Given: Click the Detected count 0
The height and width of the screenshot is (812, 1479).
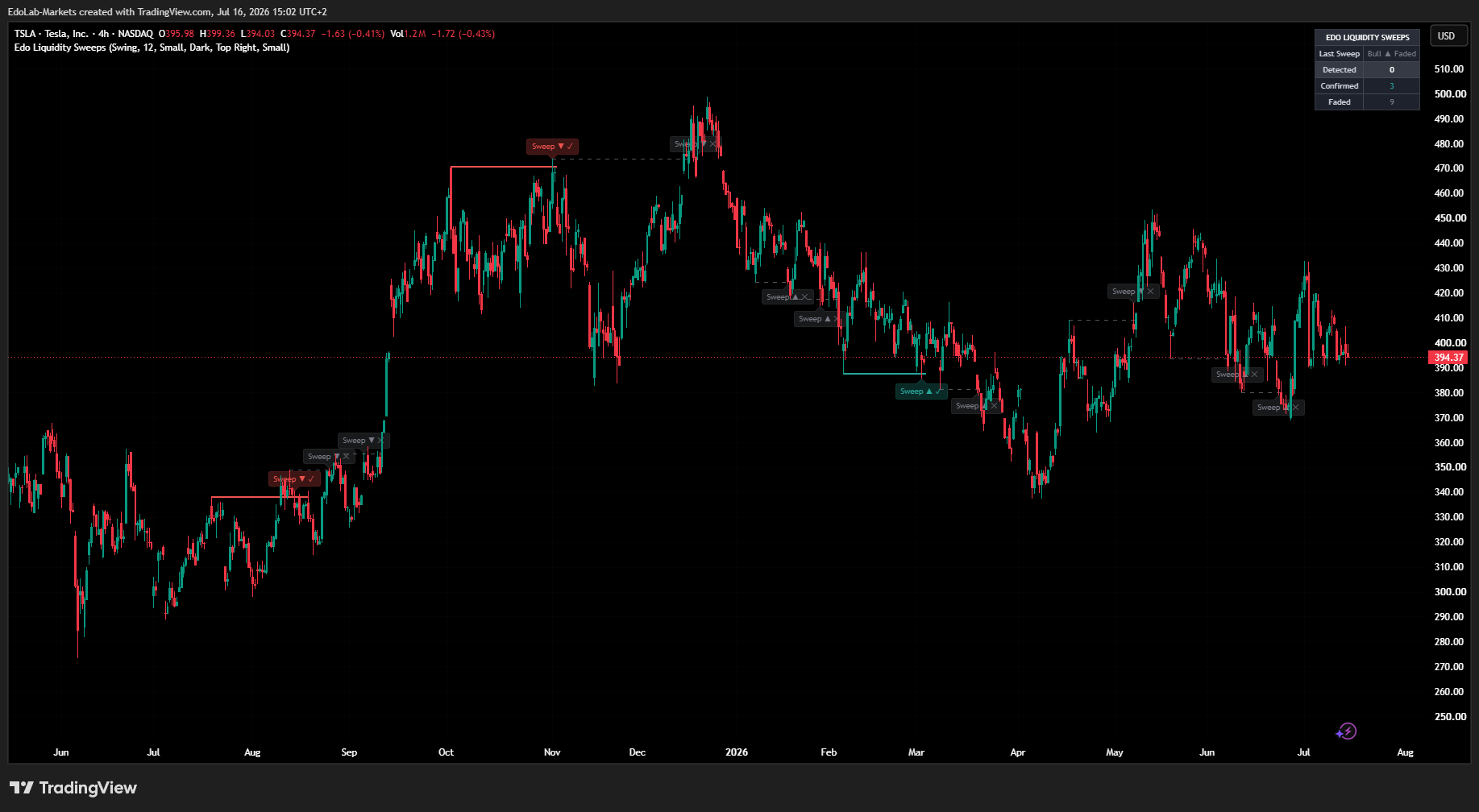Looking at the screenshot, I should coord(1391,70).
